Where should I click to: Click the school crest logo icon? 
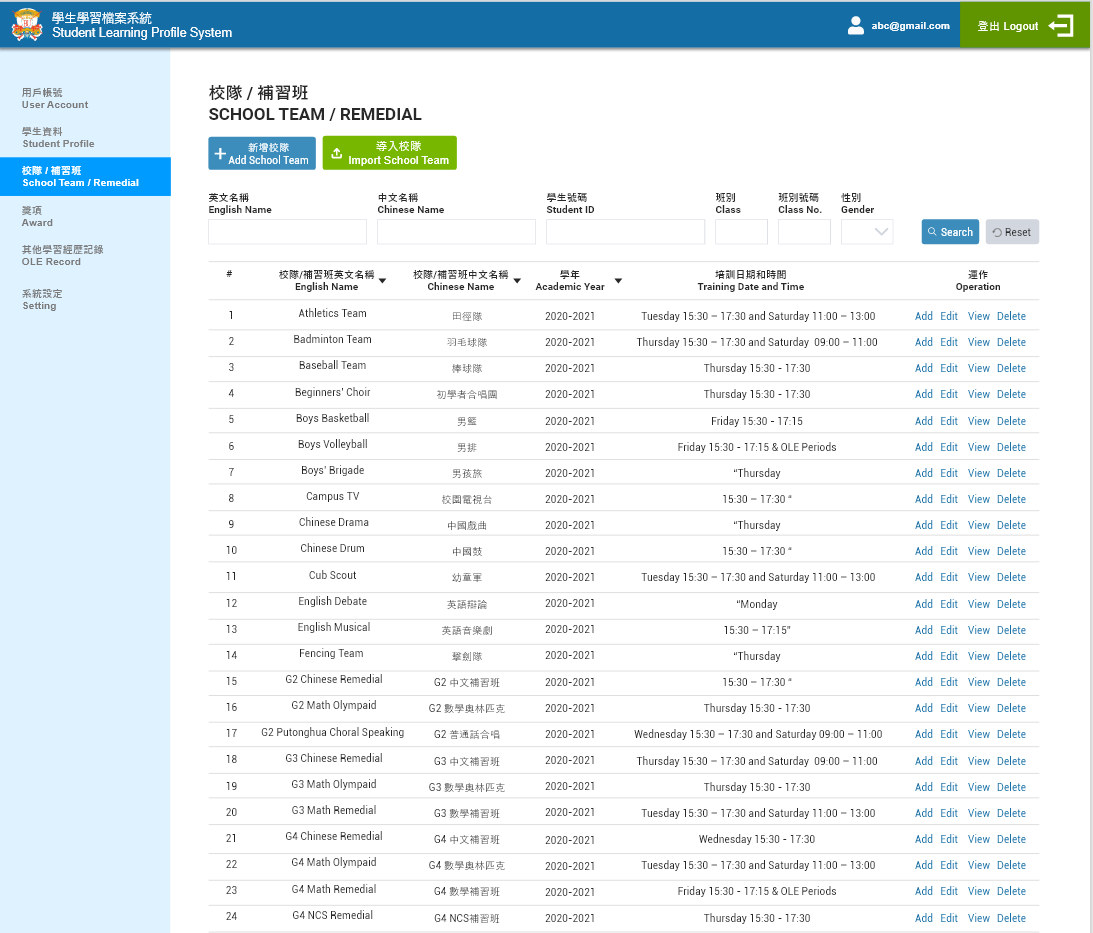(x=27, y=25)
